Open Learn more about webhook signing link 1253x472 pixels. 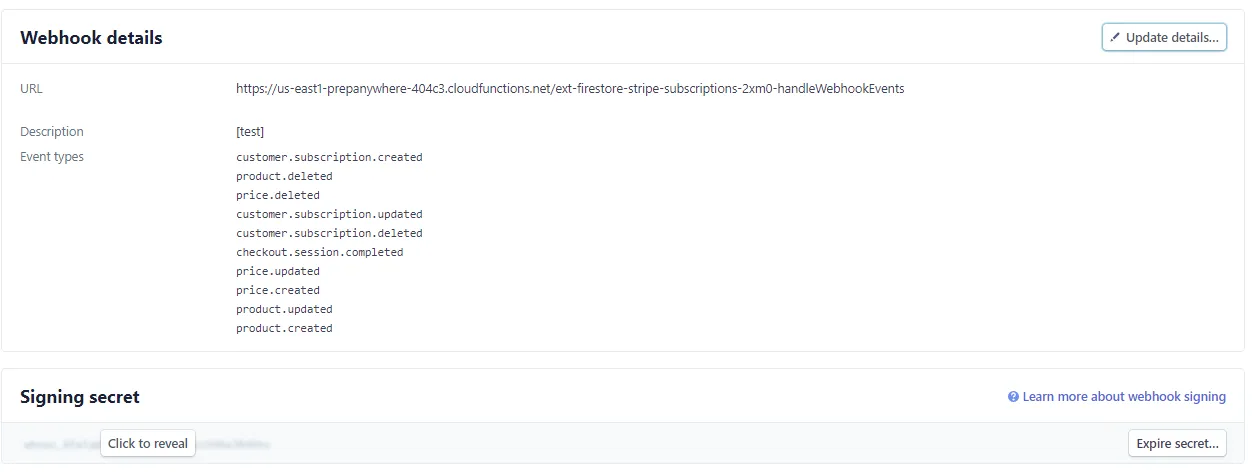pyautogui.click(x=1124, y=397)
